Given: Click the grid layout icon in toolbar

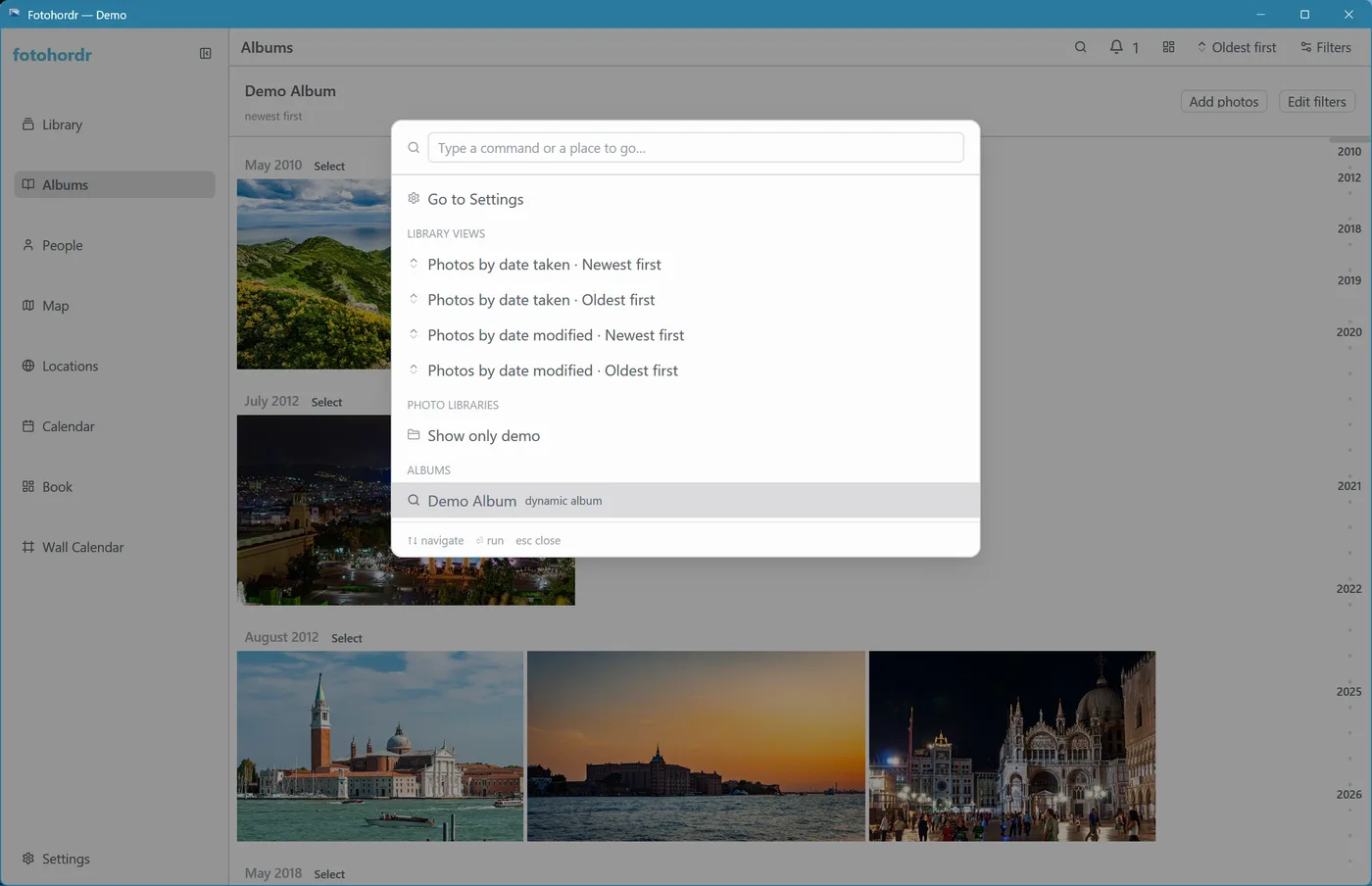Looking at the screenshot, I should pyautogui.click(x=1168, y=47).
